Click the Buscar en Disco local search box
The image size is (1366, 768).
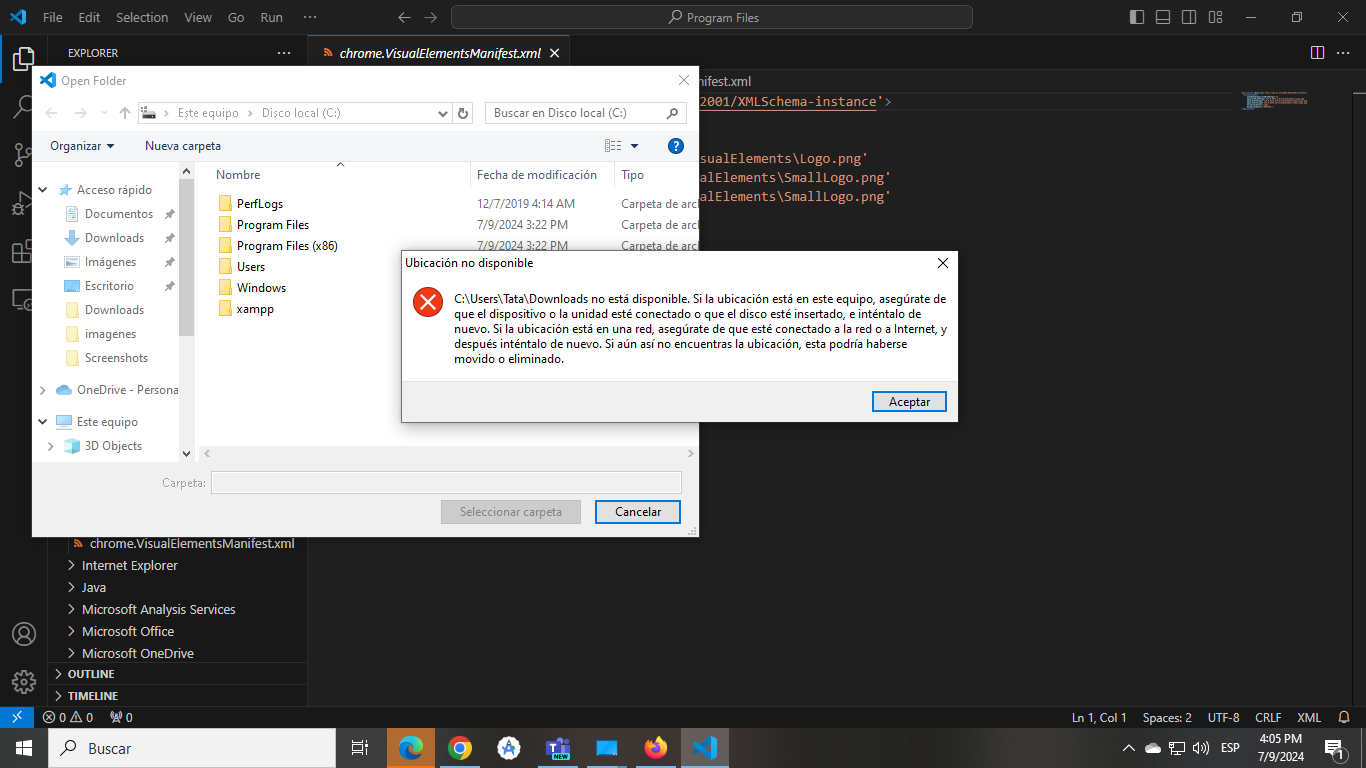tap(586, 113)
